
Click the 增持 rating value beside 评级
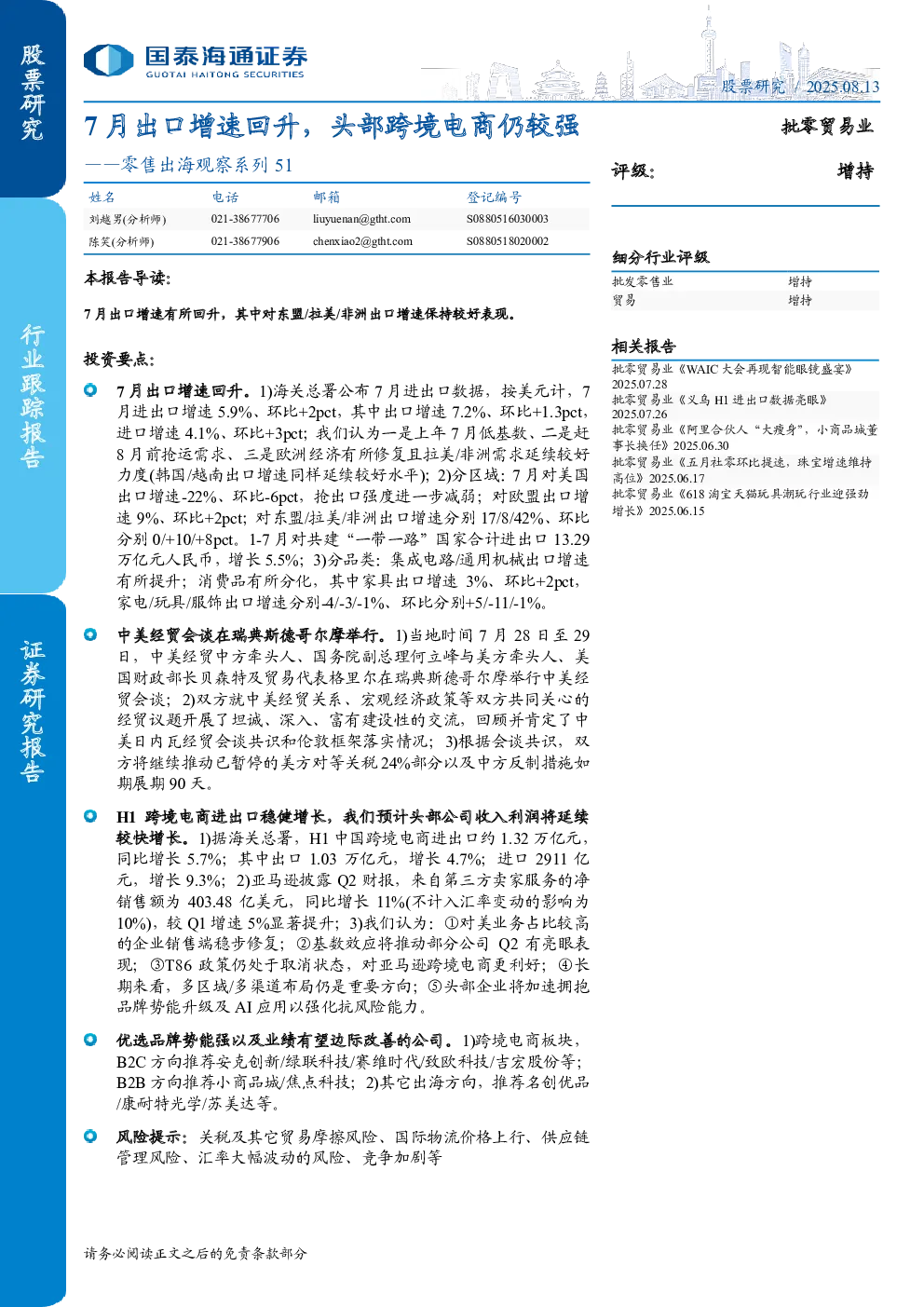855,170
